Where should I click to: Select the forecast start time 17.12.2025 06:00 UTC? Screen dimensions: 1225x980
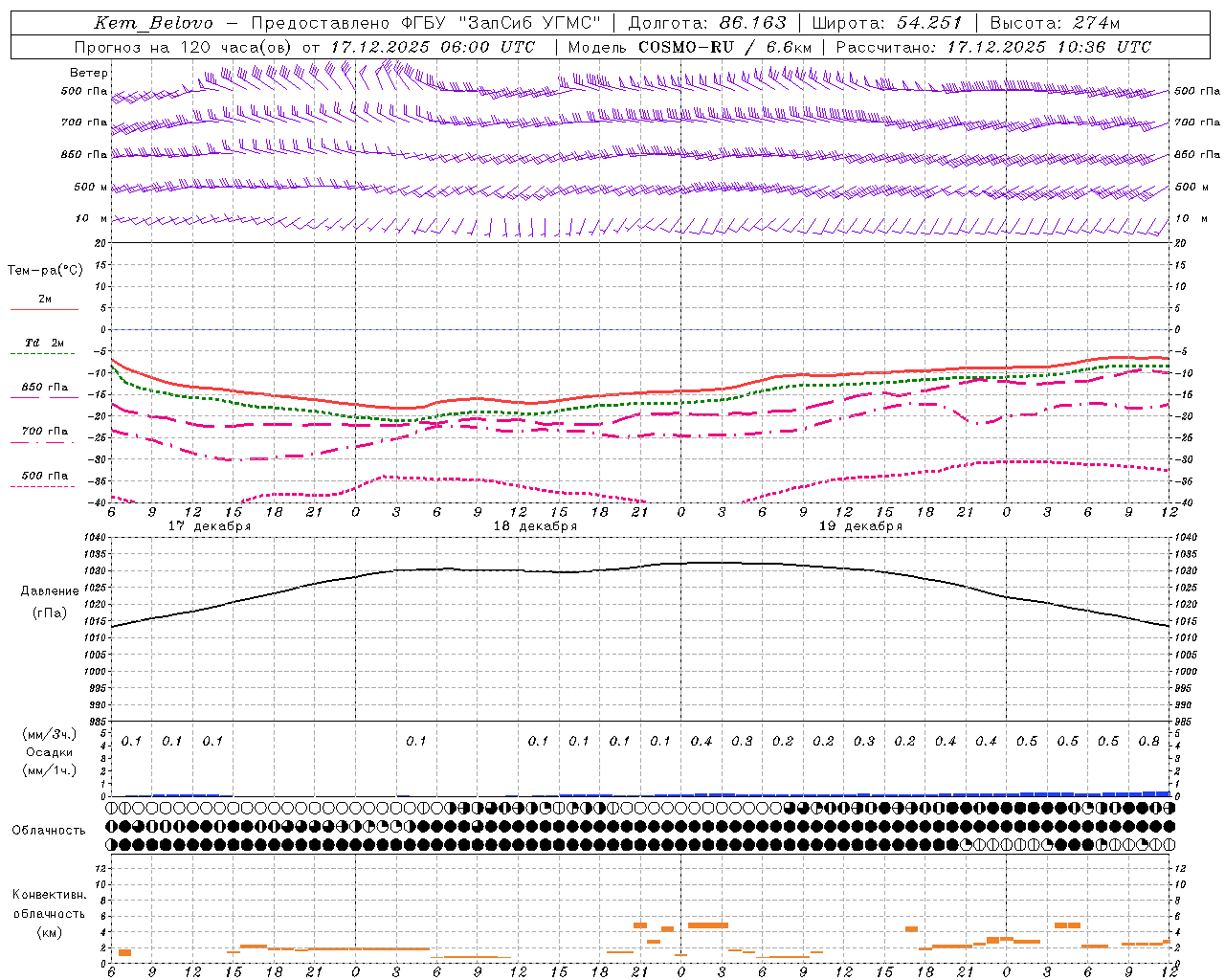tap(434, 47)
